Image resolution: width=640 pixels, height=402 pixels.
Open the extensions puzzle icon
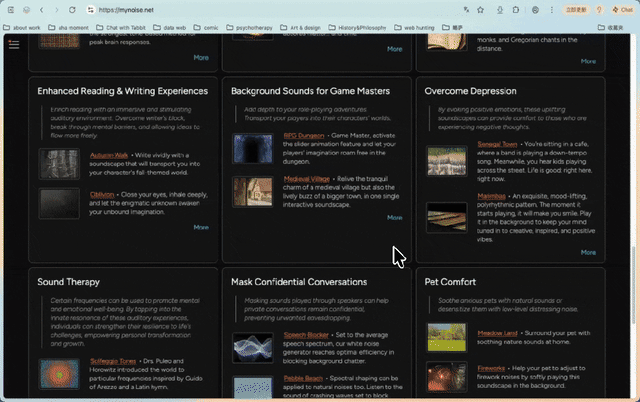tap(516, 10)
